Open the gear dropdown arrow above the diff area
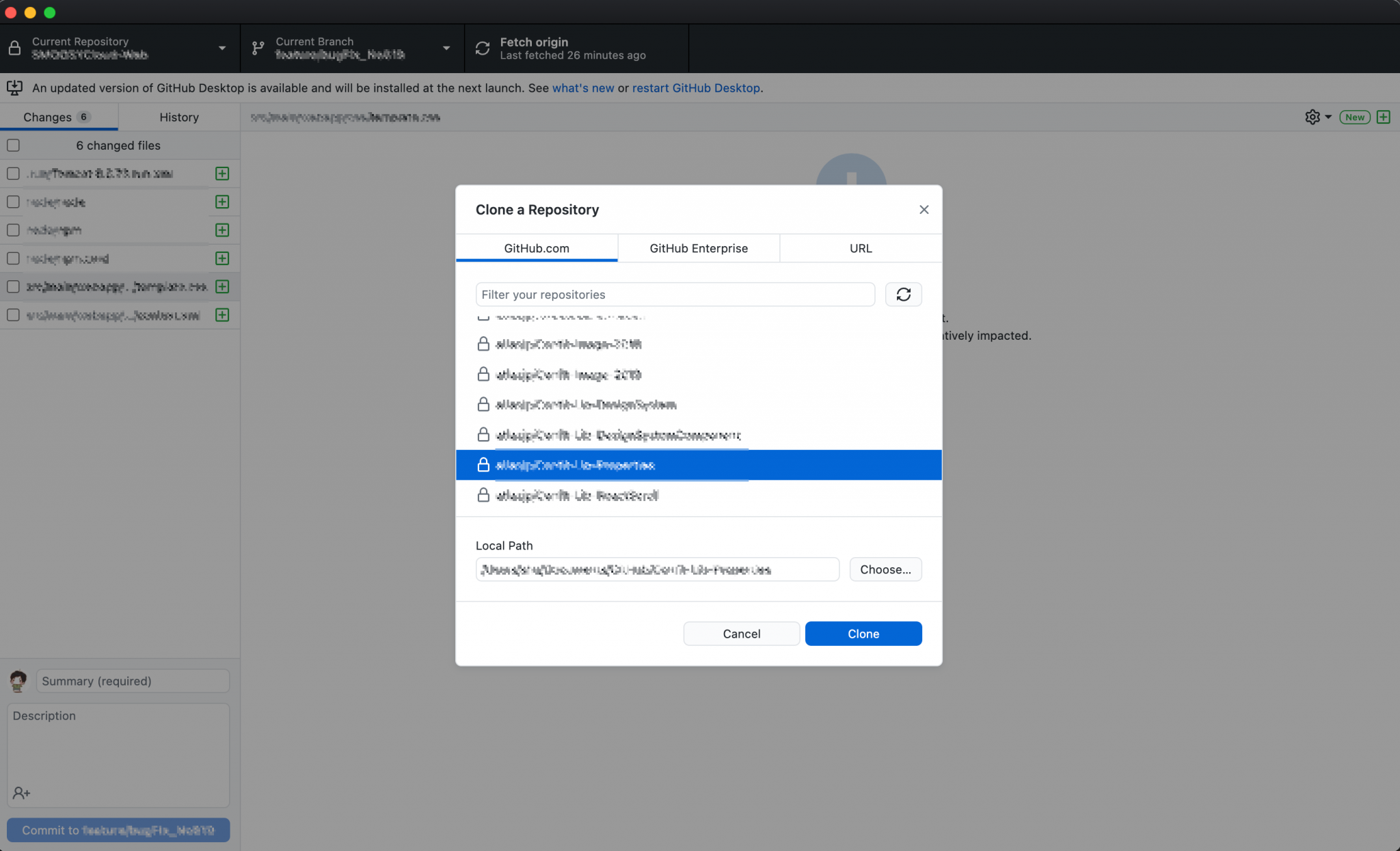 [1327, 117]
